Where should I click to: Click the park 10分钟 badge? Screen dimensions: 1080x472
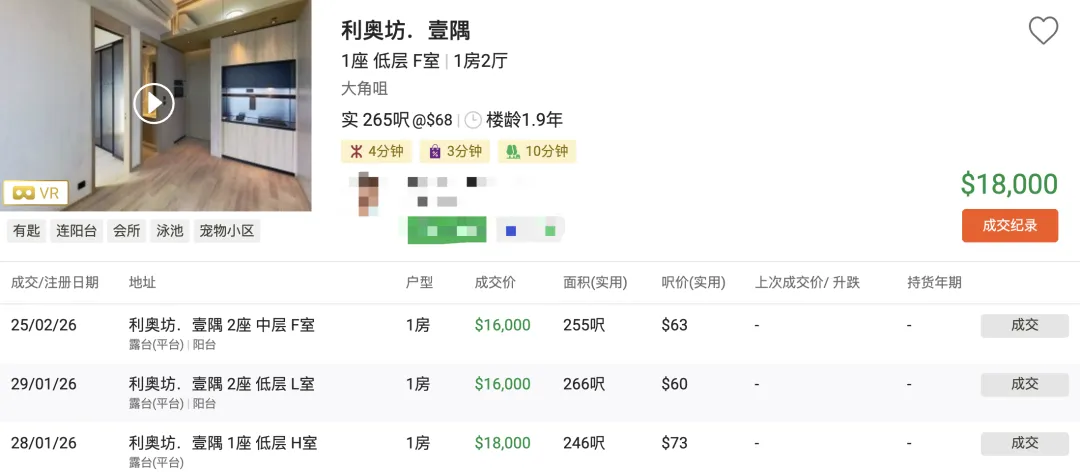point(537,152)
